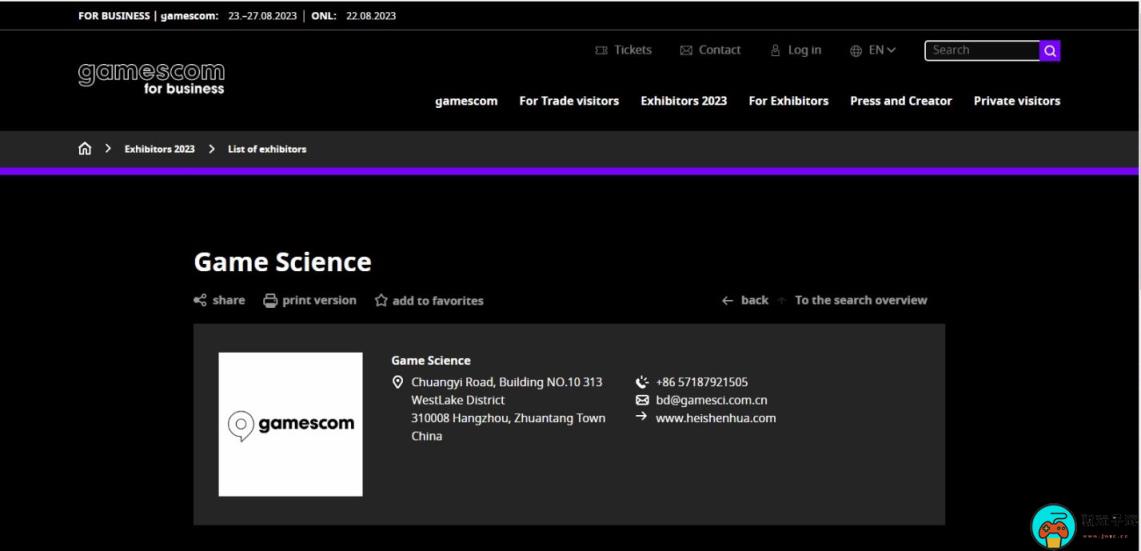Go back using the back link

point(755,300)
